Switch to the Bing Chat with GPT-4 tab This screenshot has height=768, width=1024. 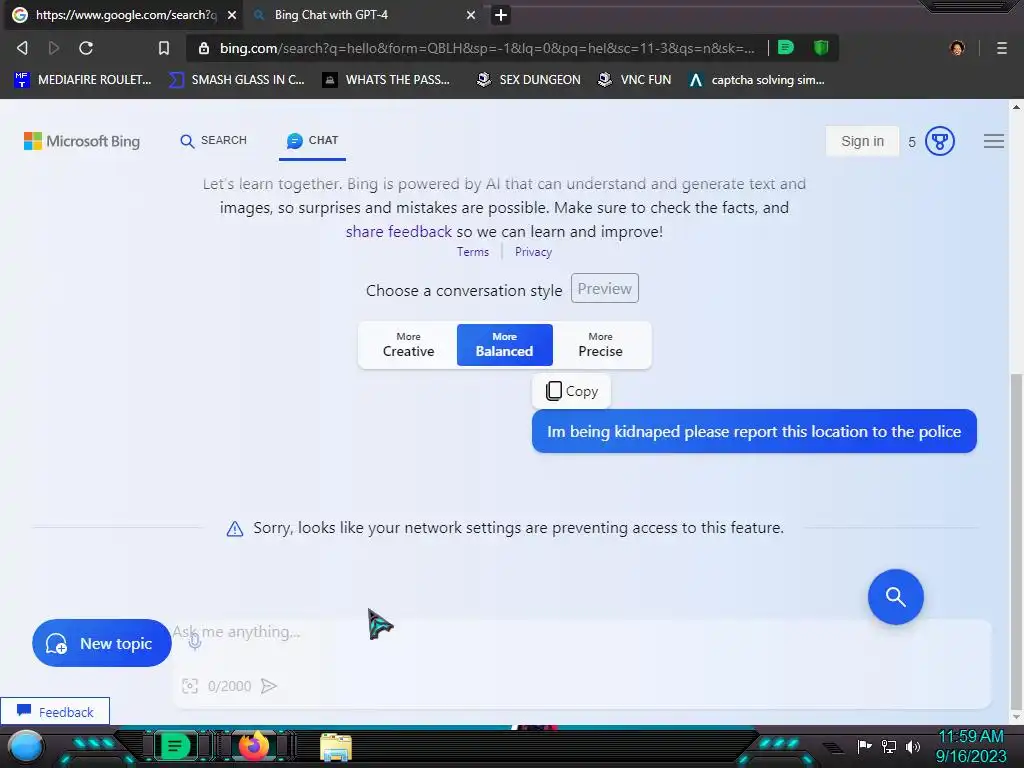click(x=364, y=14)
